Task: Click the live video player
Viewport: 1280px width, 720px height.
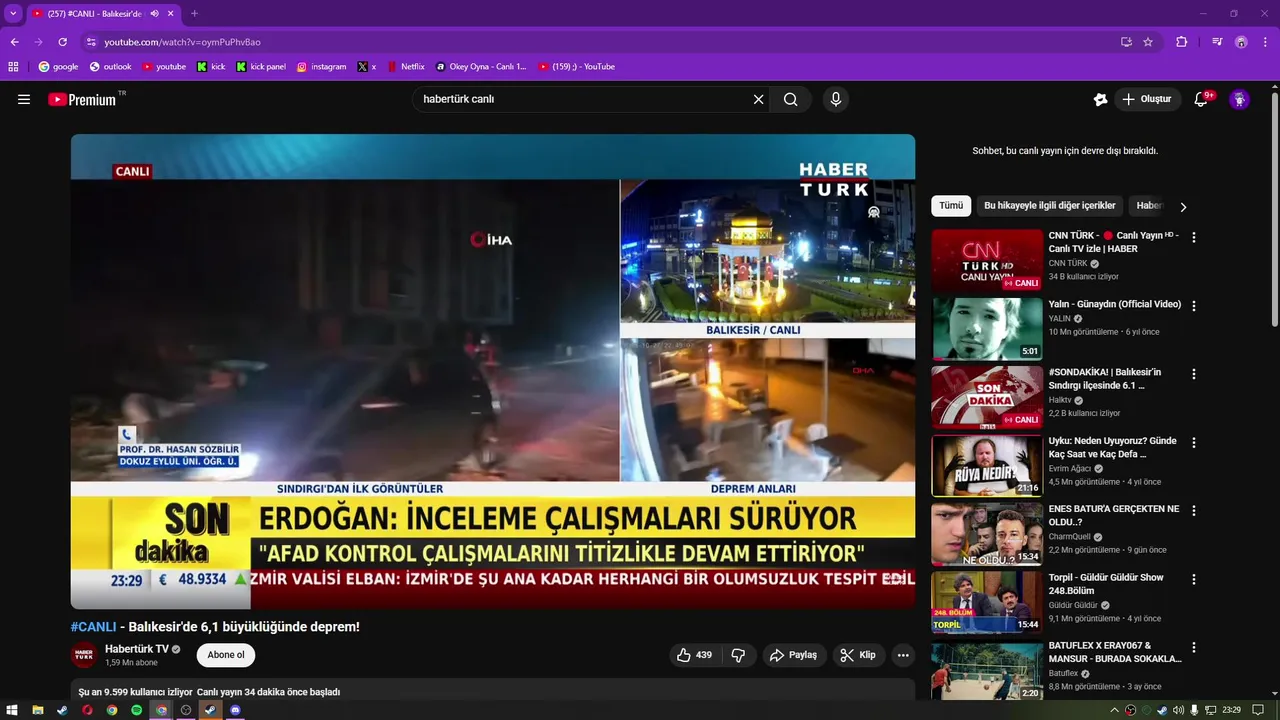Action: click(x=493, y=371)
